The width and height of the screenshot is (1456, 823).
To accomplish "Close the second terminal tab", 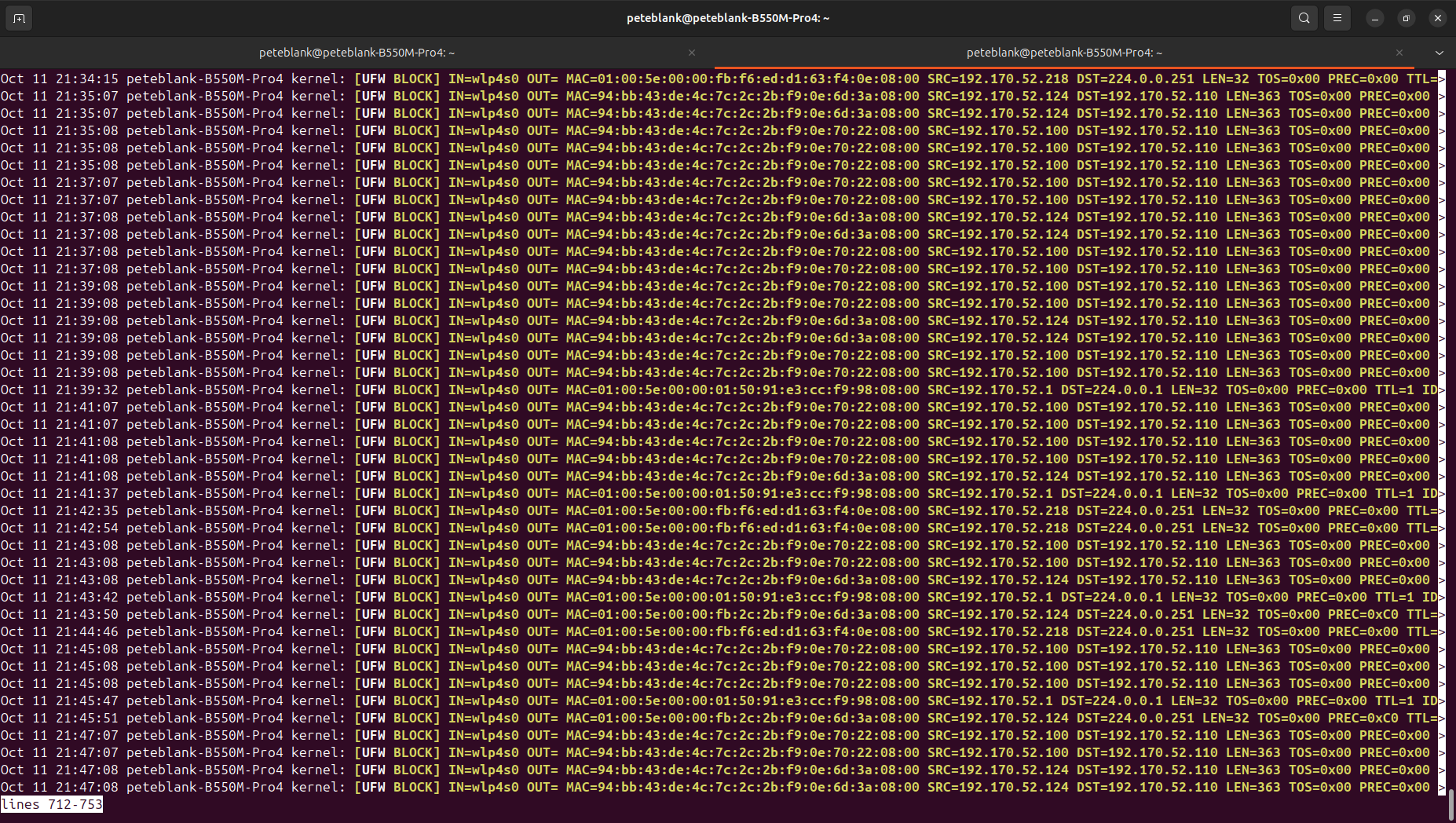I will (x=1399, y=53).
